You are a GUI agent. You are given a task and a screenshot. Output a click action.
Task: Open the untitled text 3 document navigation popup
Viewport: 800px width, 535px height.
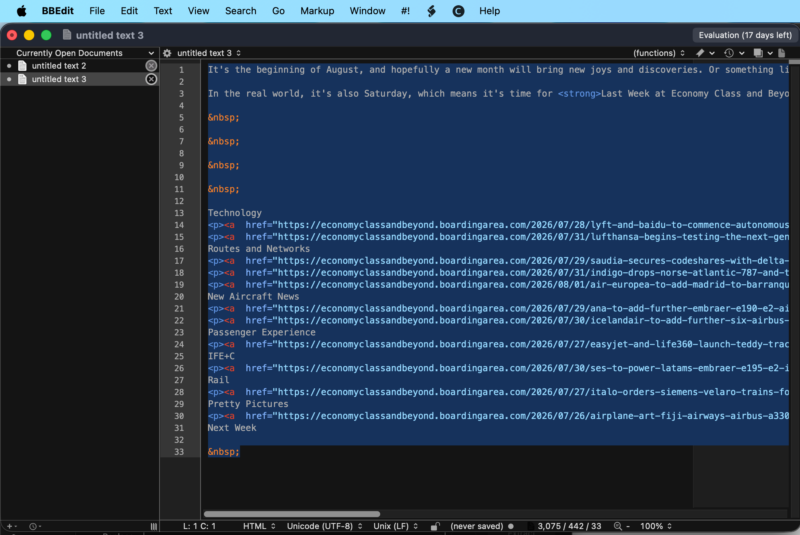point(209,53)
